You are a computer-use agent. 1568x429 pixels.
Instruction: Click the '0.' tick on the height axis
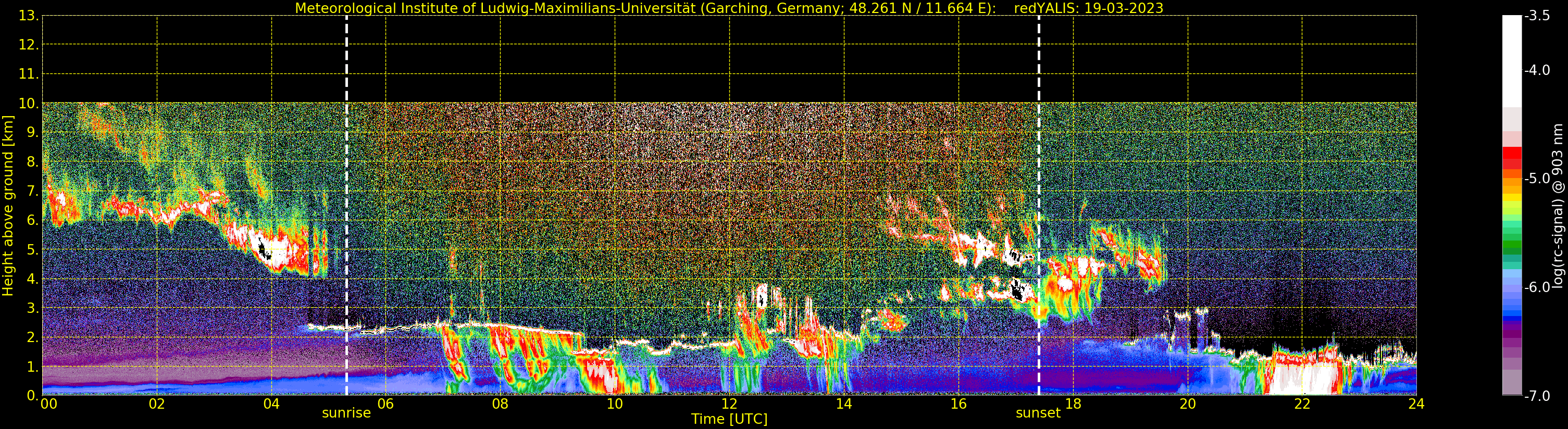33,396
